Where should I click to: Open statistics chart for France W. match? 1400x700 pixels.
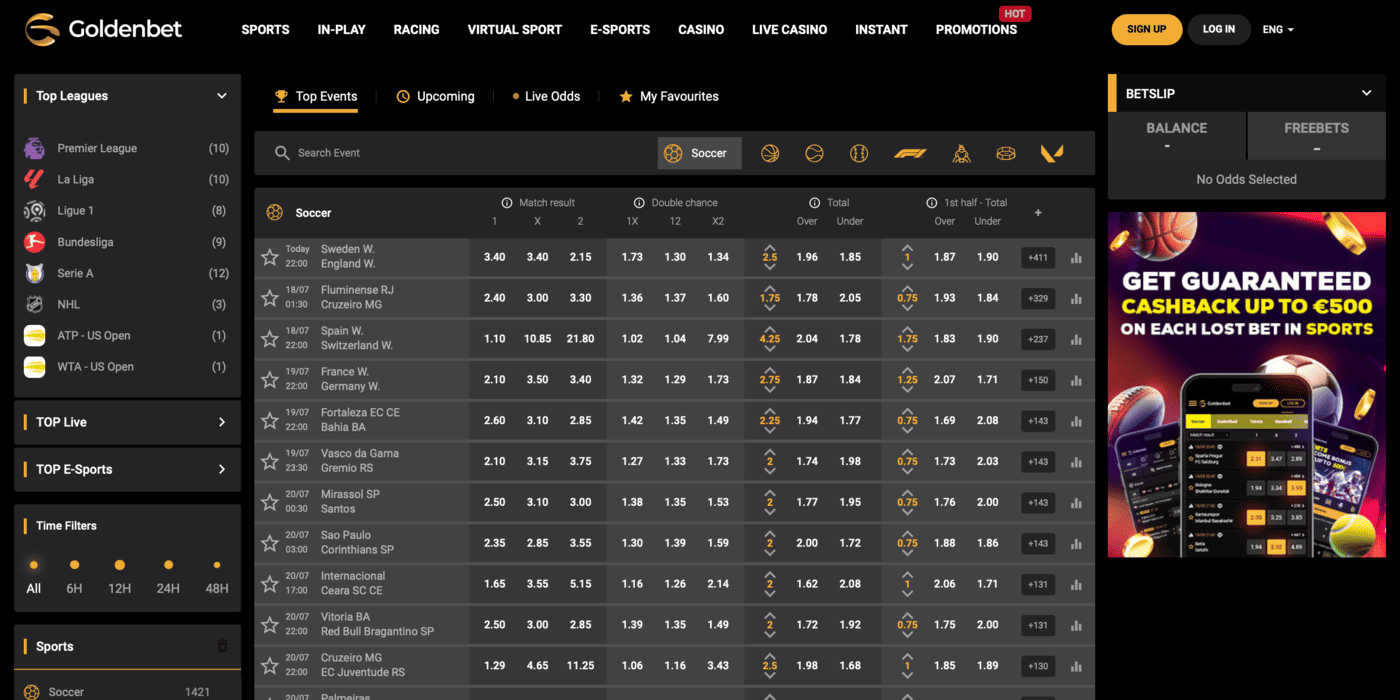(x=1076, y=380)
